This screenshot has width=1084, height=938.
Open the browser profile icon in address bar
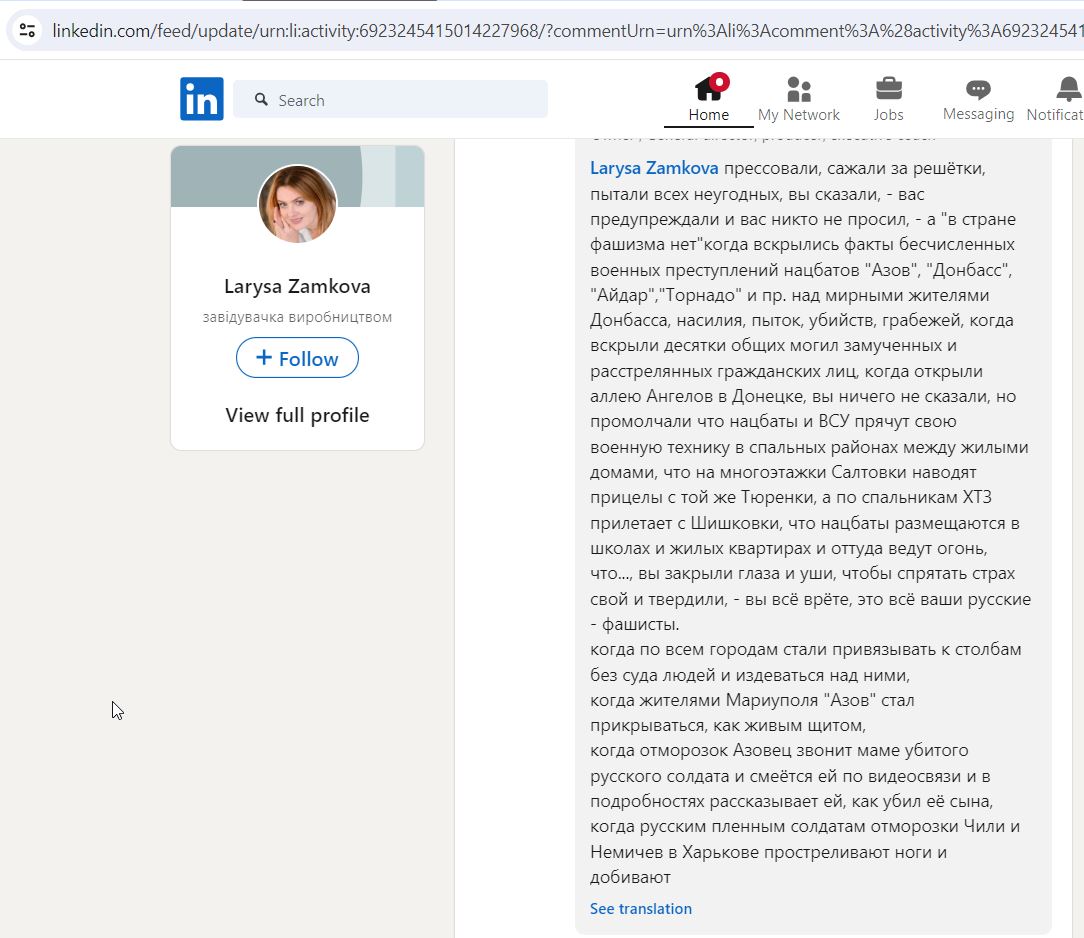click(27, 31)
